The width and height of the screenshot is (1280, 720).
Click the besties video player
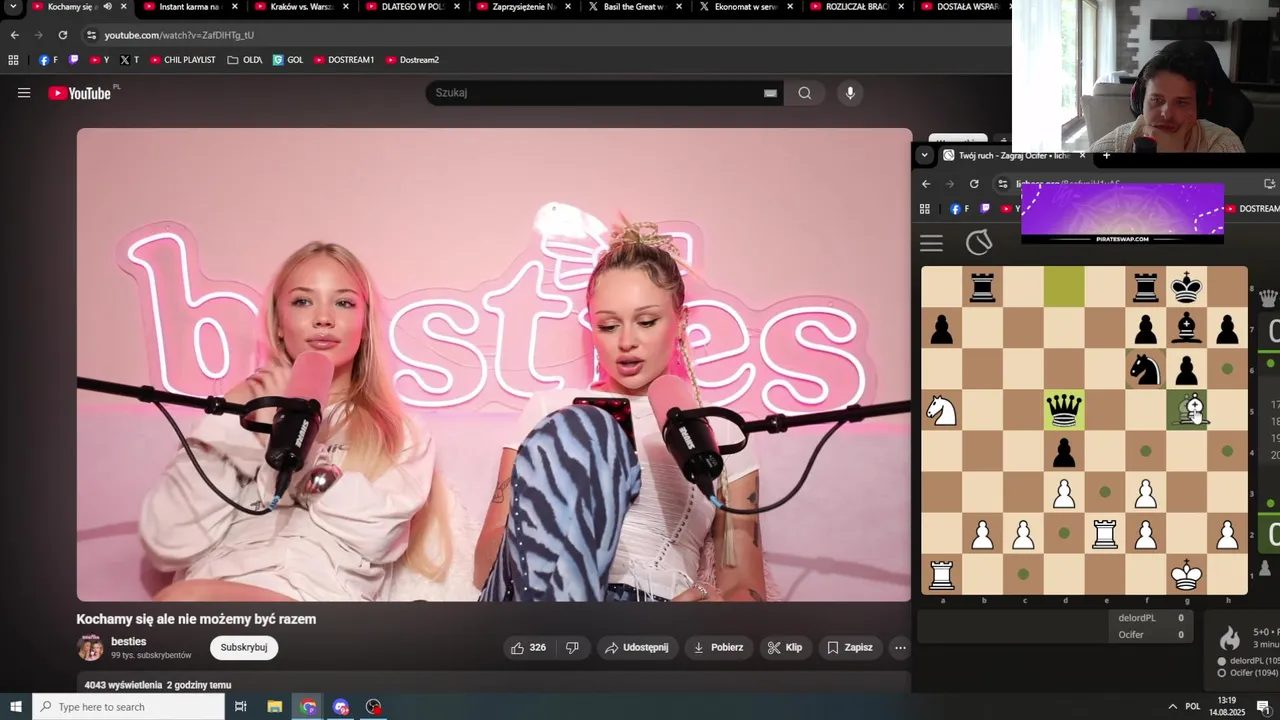(x=494, y=365)
